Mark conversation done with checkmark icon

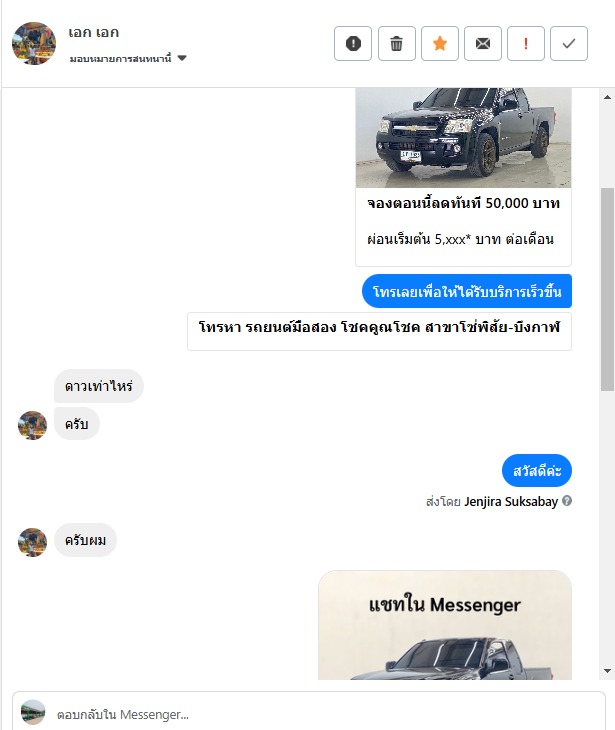coord(568,44)
